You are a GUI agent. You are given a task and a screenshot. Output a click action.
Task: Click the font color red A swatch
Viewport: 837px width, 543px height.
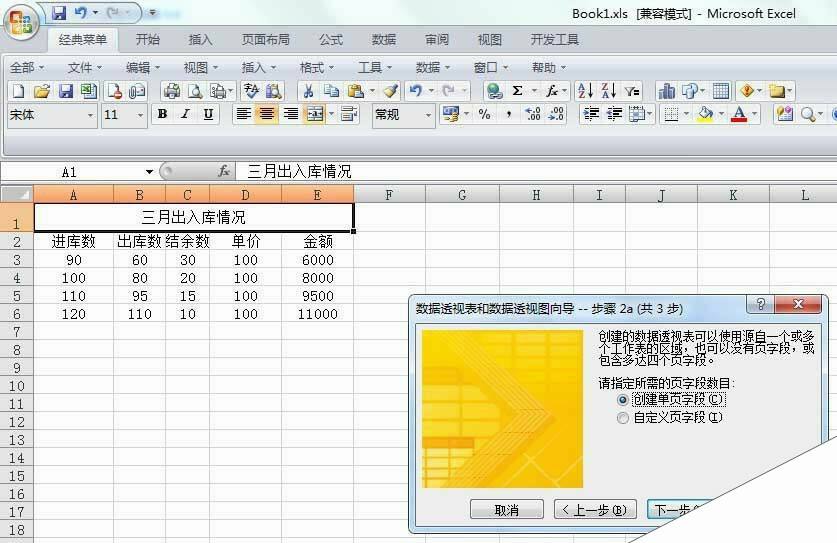[739, 115]
